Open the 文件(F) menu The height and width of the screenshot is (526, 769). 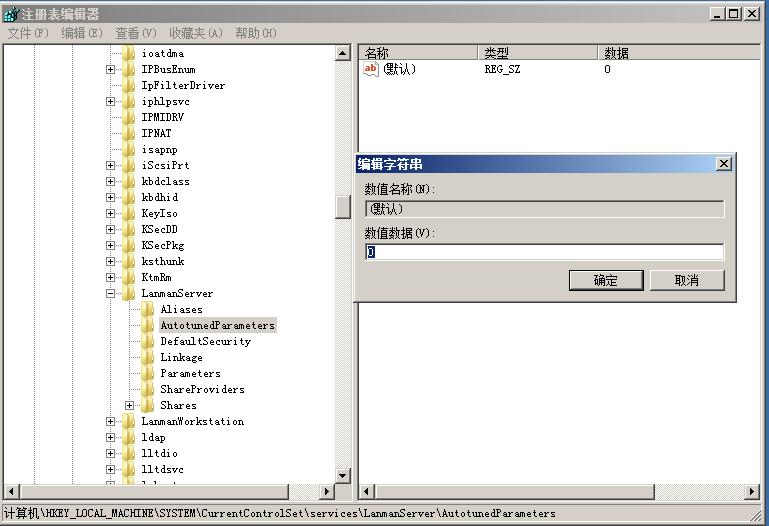tap(28, 33)
